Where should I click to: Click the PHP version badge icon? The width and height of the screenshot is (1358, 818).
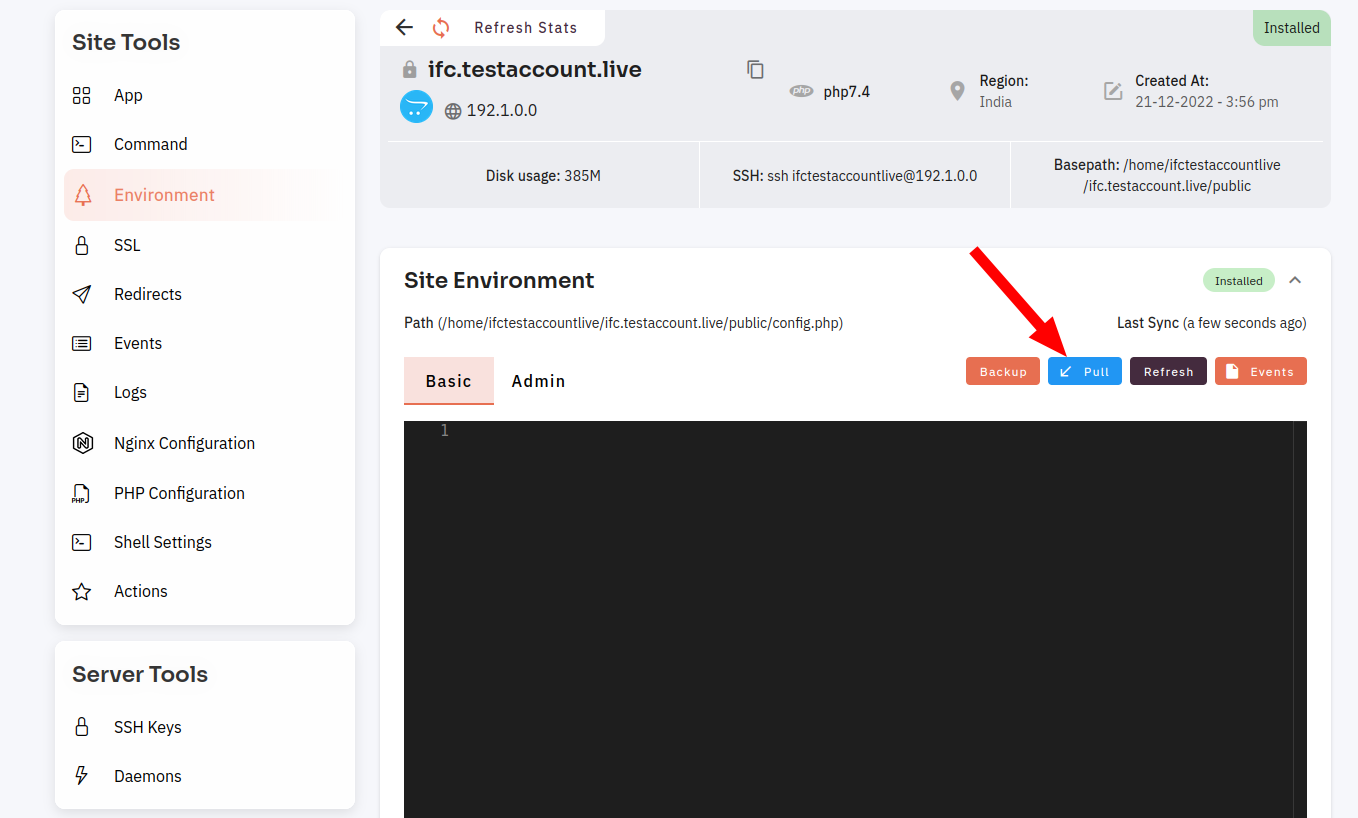801,91
